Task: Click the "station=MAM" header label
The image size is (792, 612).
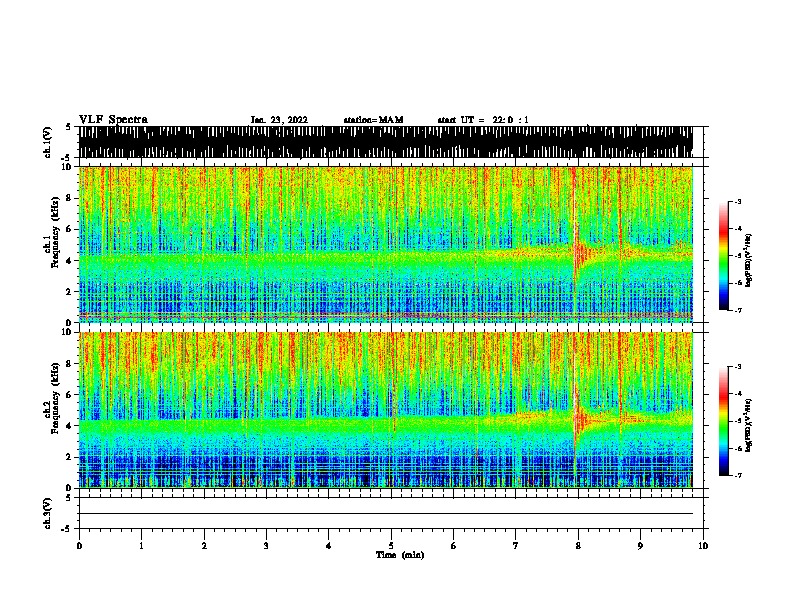Action: coord(373,120)
